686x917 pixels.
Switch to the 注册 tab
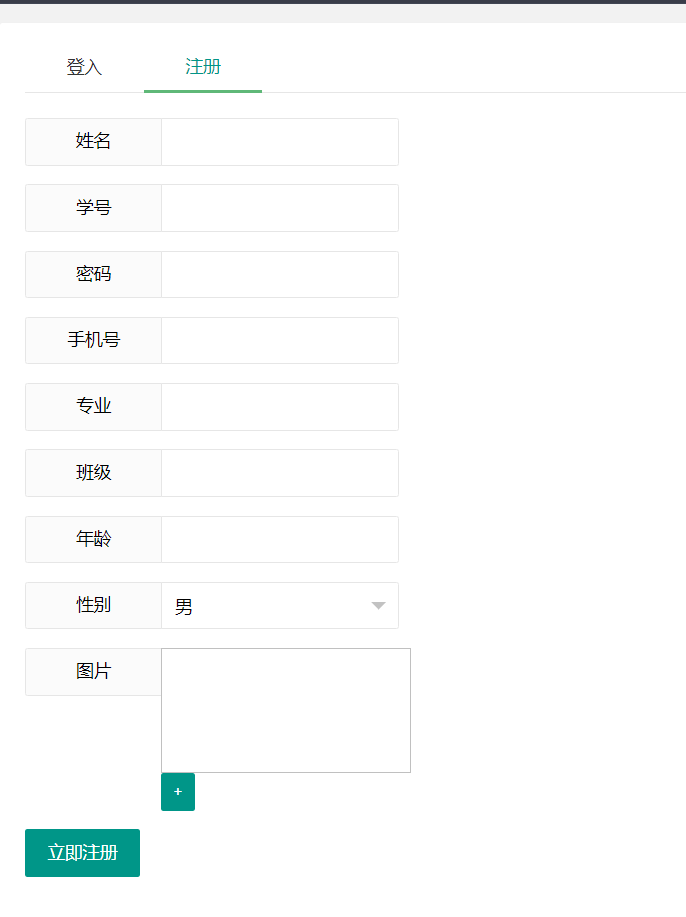(203, 67)
